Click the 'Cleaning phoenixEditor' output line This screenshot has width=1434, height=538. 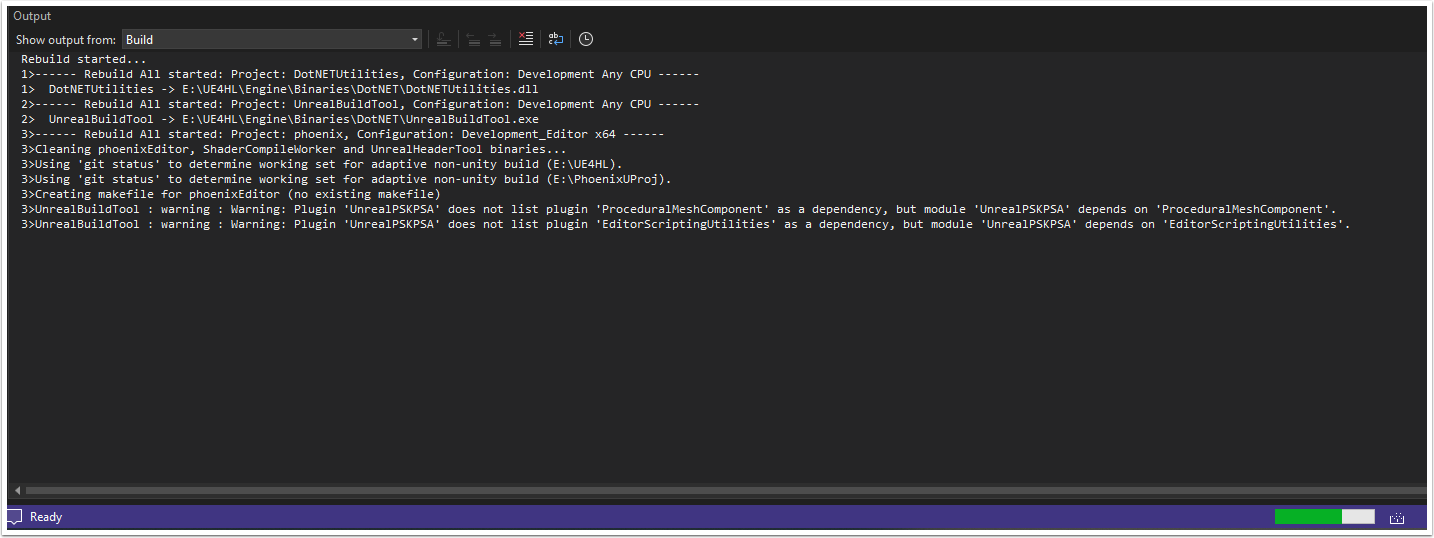point(294,149)
